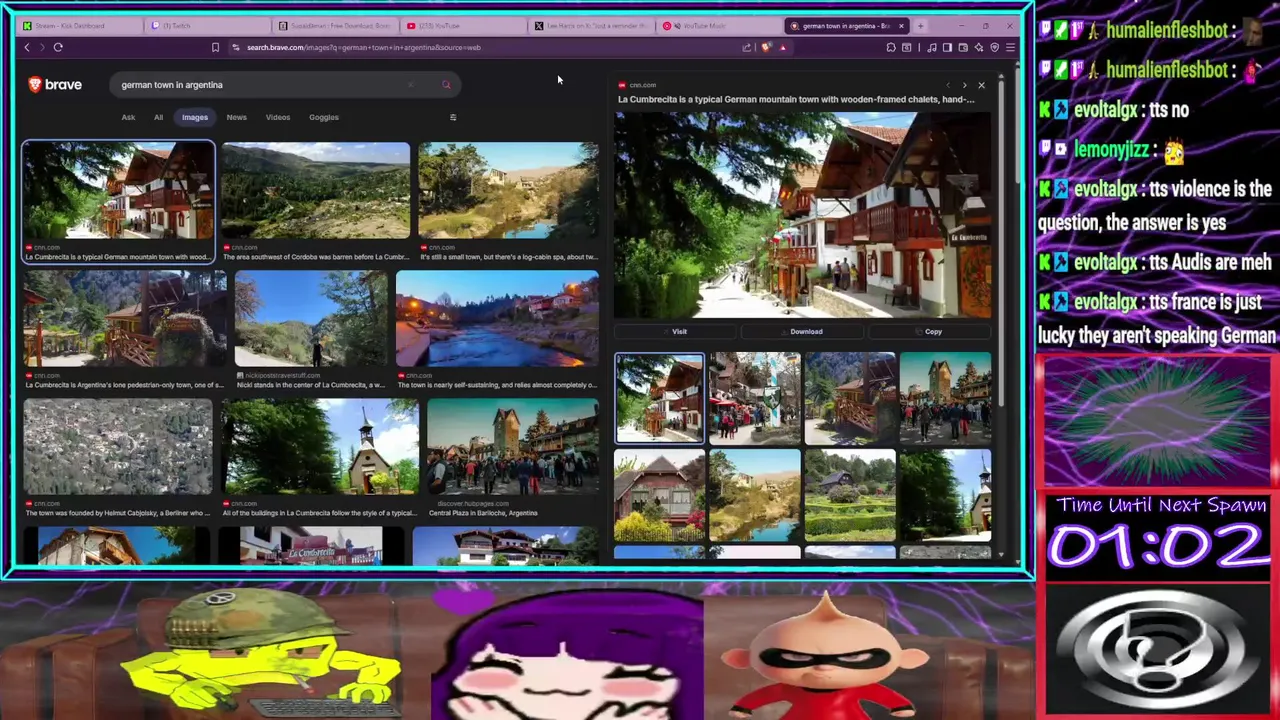Select the Images search tab
Viewport: 1280px width, 720px height.
(195, 117)
